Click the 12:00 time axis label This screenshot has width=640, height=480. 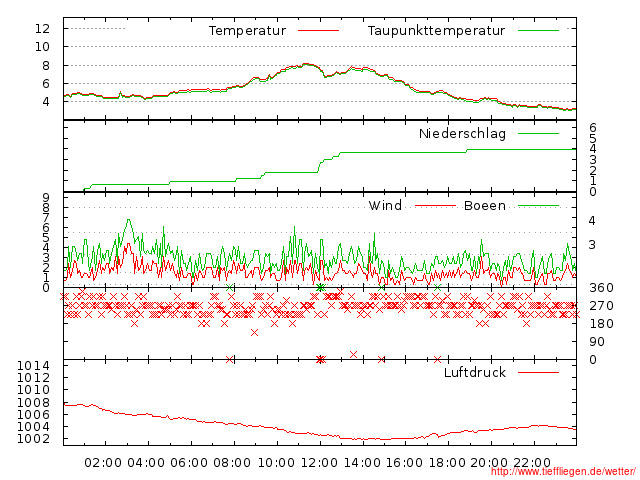pyautogui.click(x=319, y=463)
